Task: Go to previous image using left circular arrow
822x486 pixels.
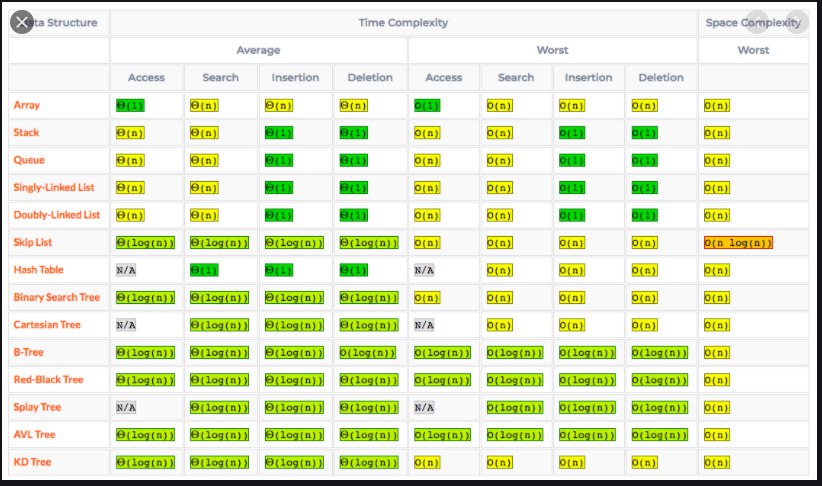Action: coord(757,22)
